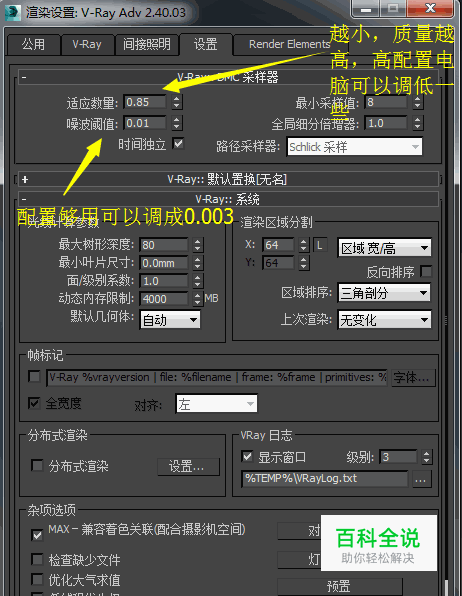Click the 字体... button
This screenshot has width=462, height=596.
point(413,377)
